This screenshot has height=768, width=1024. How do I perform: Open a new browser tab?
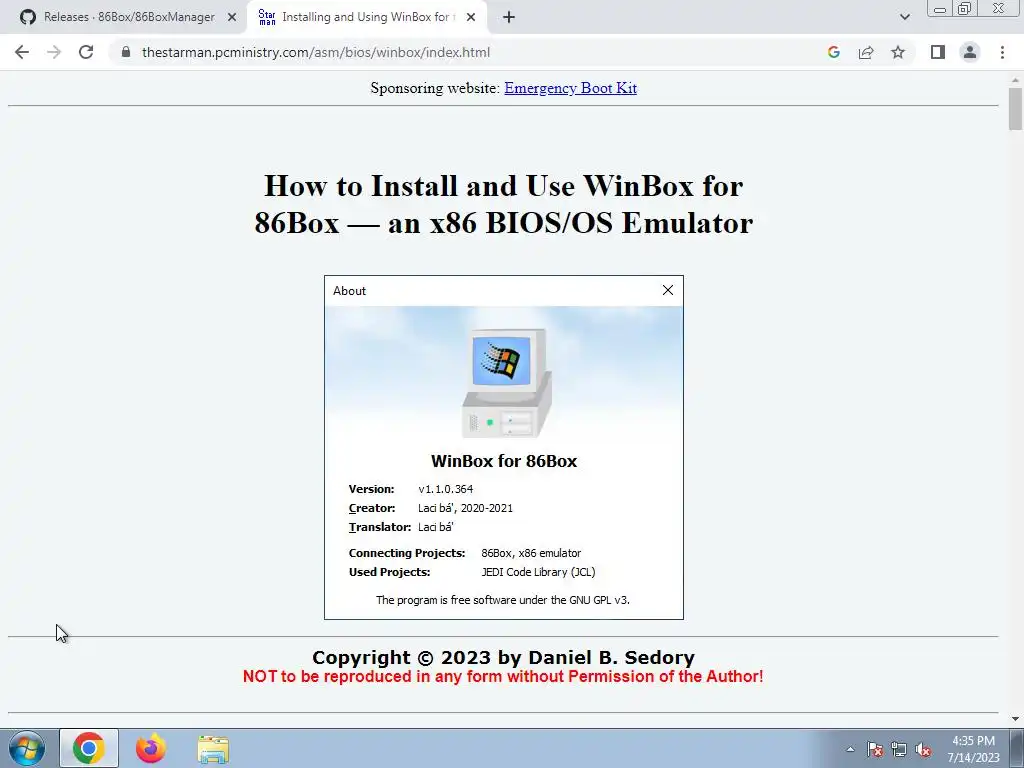click(x=509, y=18)
